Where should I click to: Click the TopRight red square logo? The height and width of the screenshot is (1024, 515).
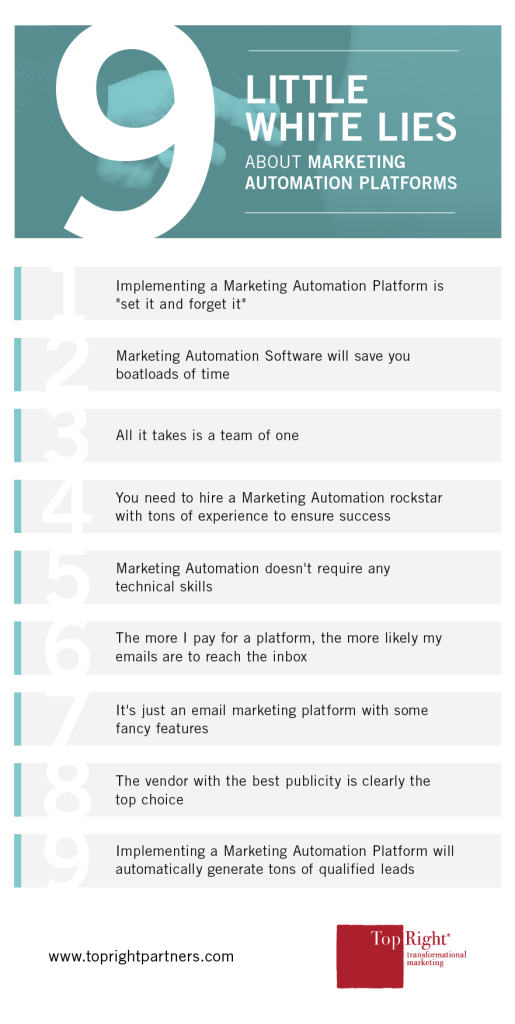click(x=370, y=956)
